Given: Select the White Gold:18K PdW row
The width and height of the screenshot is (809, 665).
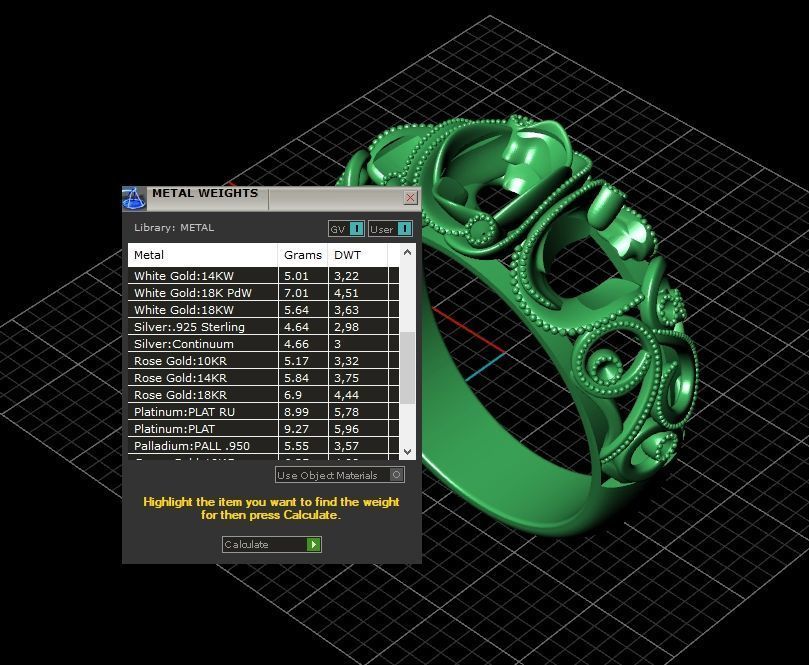Looking at the screenshot, I should (x=264, y=293).
